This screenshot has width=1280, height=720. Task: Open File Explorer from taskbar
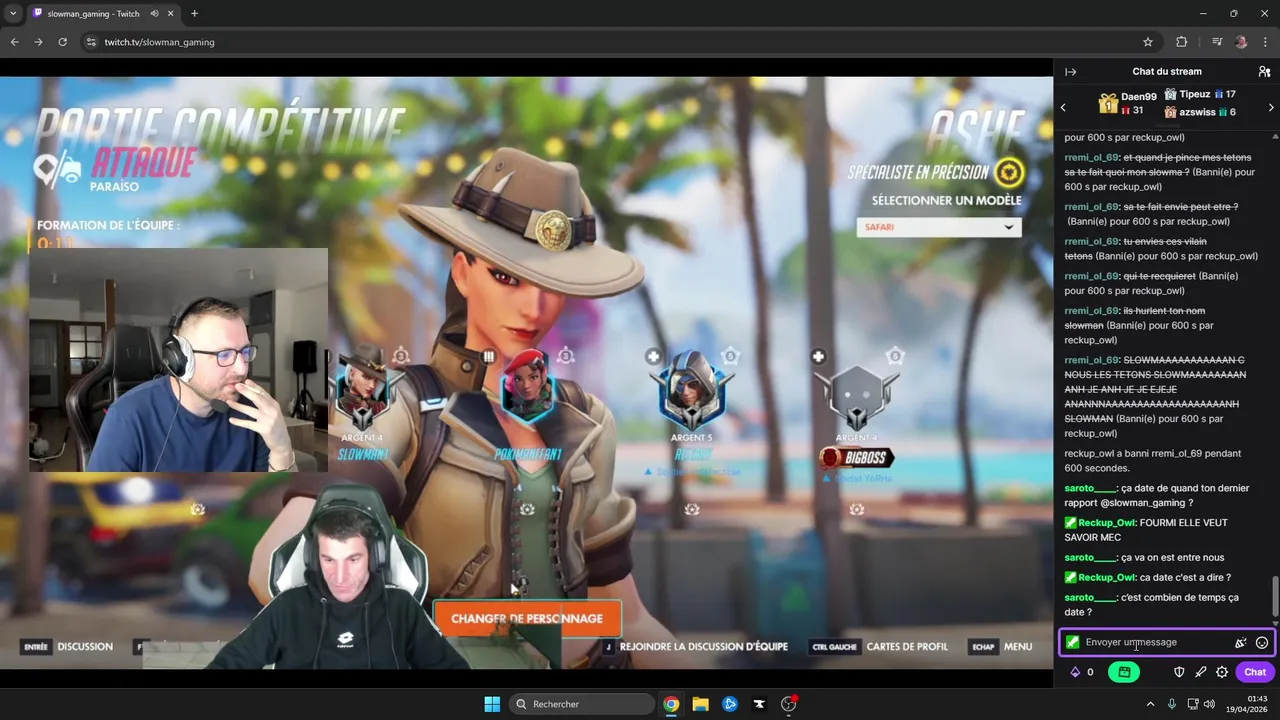click(700, 704)
